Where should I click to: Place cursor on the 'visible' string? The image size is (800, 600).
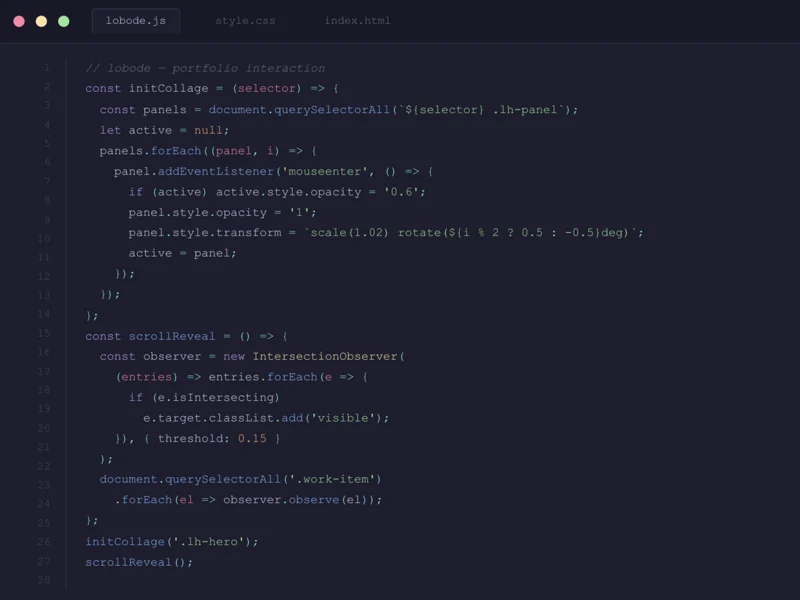[353, 417]
